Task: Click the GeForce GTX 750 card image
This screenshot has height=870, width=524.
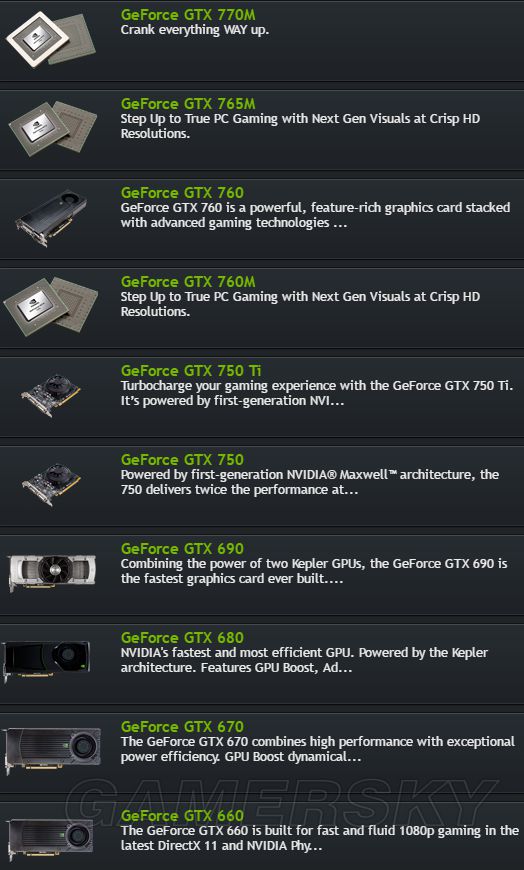Action: [51, 484]
